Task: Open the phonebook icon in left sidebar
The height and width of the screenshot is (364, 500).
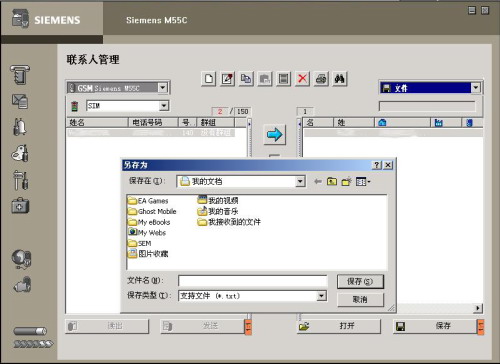Action: click(x=20, y=74)
